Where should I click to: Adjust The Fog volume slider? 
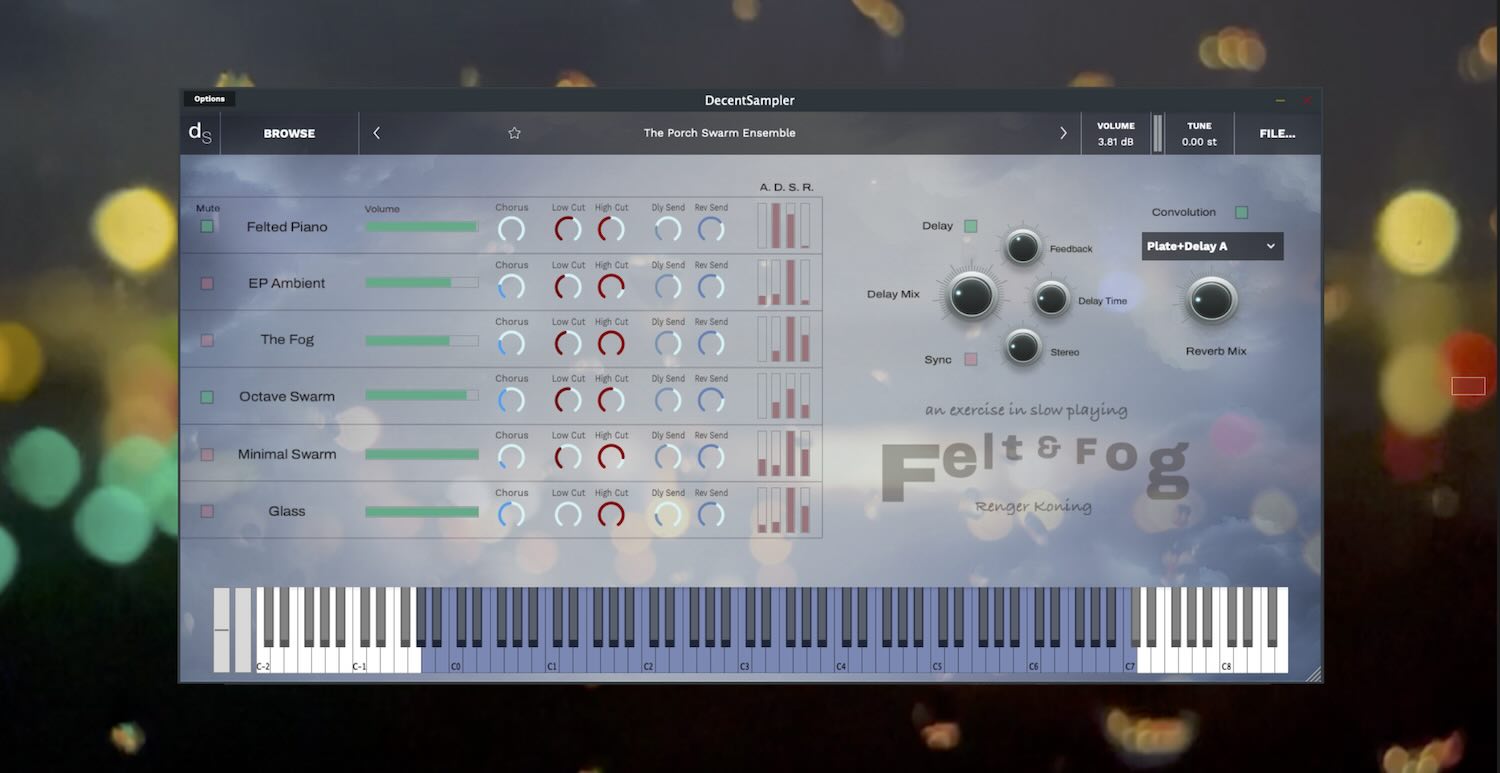[422, 341]
